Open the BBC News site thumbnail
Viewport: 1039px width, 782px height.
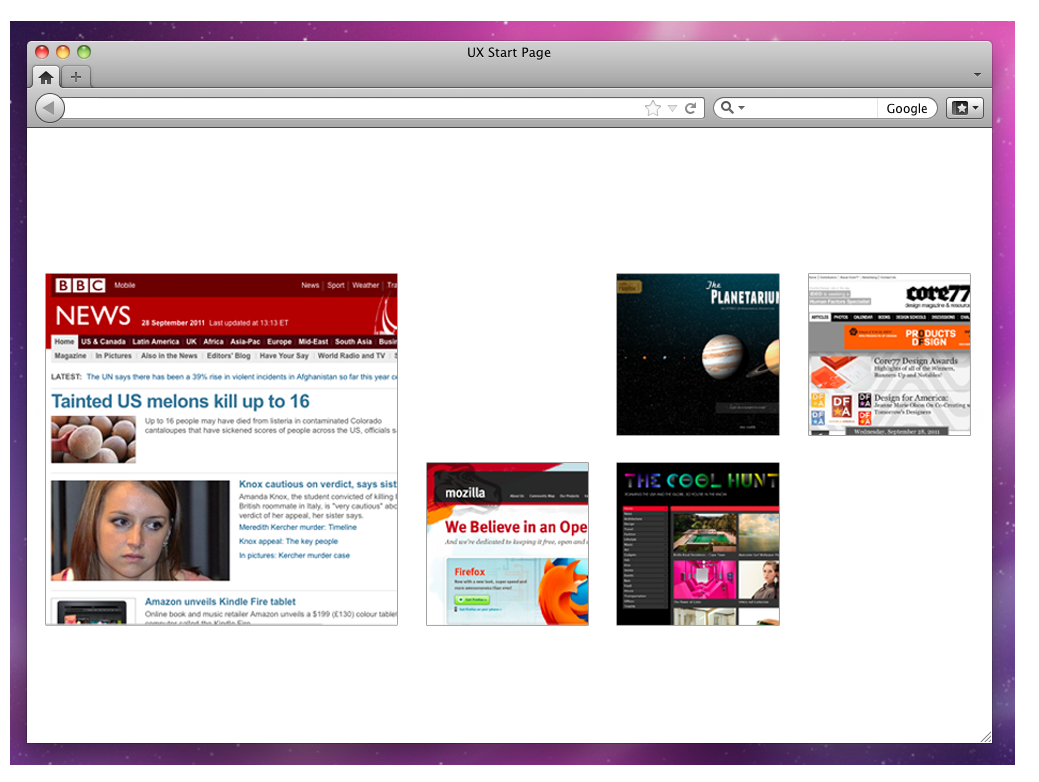click(x=221, y=449)
